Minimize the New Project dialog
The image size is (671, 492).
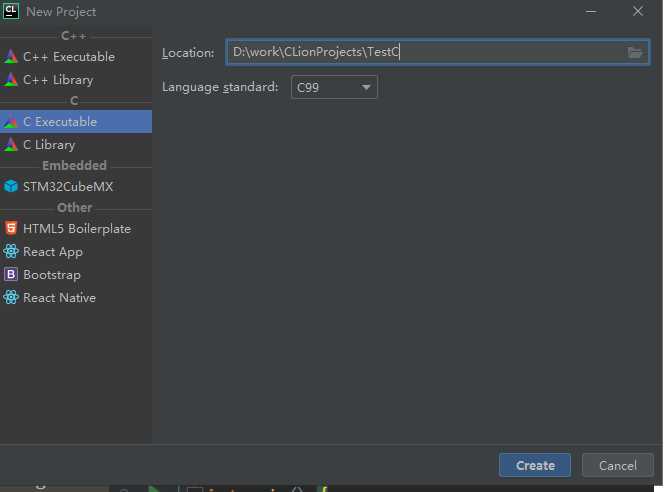[591, 12]
